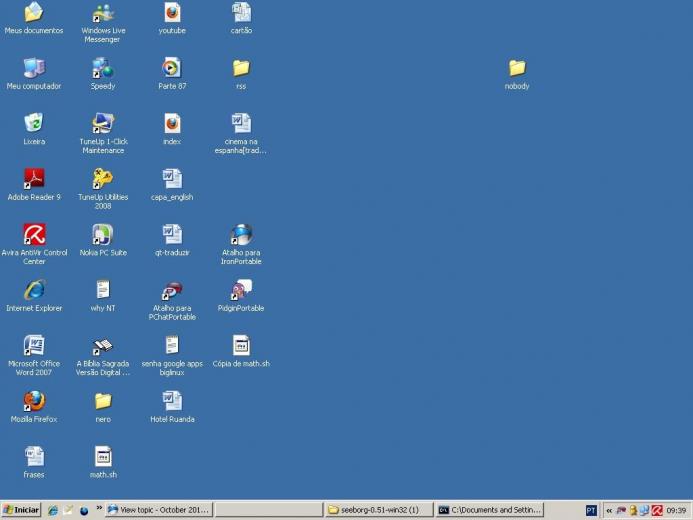Select the nobody folder
This screenshot has width=693, height=520.
(x=517, y=68)
